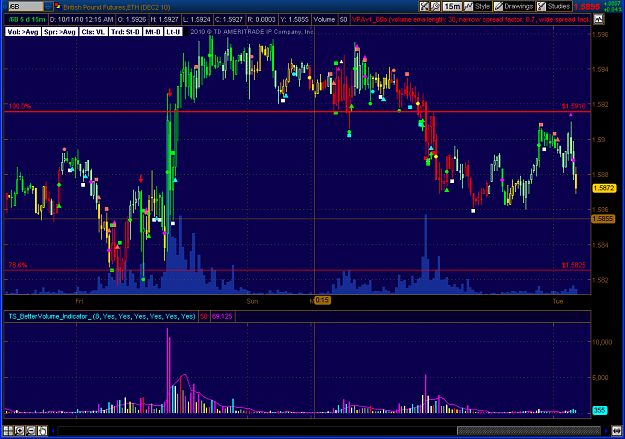Click the hand pan tool icon
The height and width of the screenshot is (439, 625).
[x=43, y=431]
